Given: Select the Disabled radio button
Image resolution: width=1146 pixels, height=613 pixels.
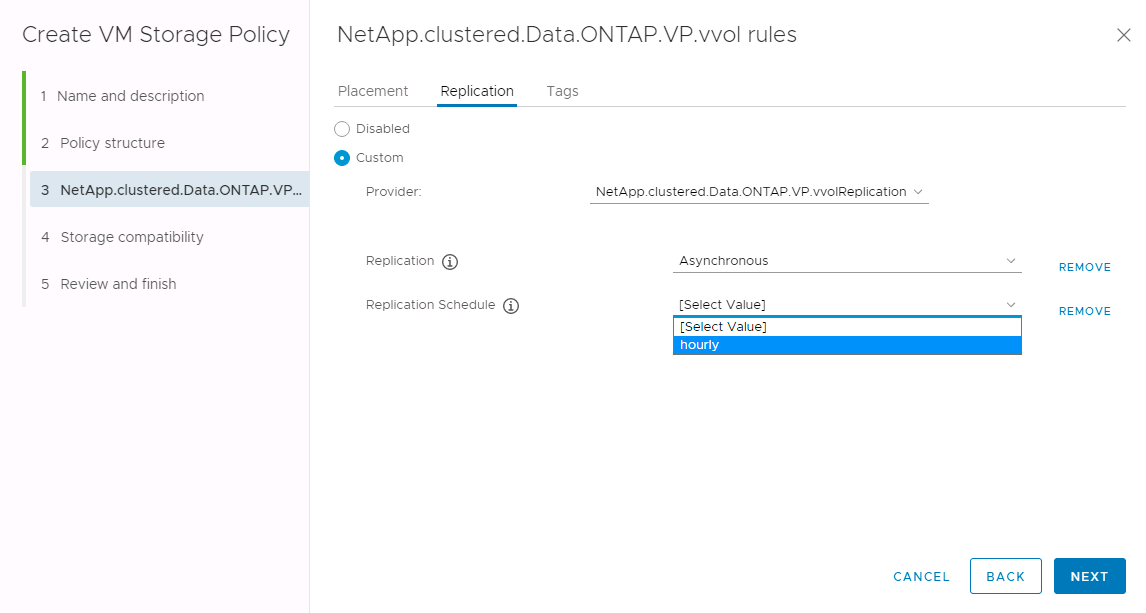Looking at the screenshot, I should coord(342,129).
